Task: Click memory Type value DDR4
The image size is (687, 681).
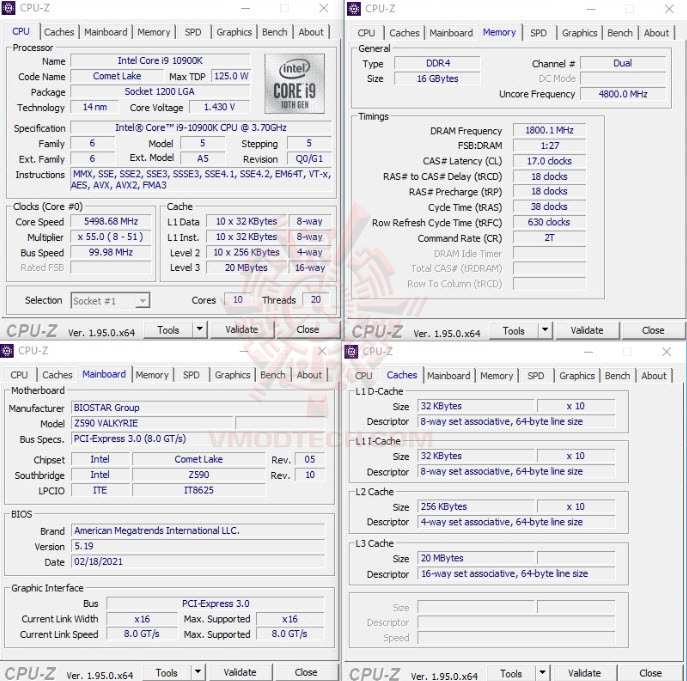Action: pyautogui.click(x=438, y=63)
